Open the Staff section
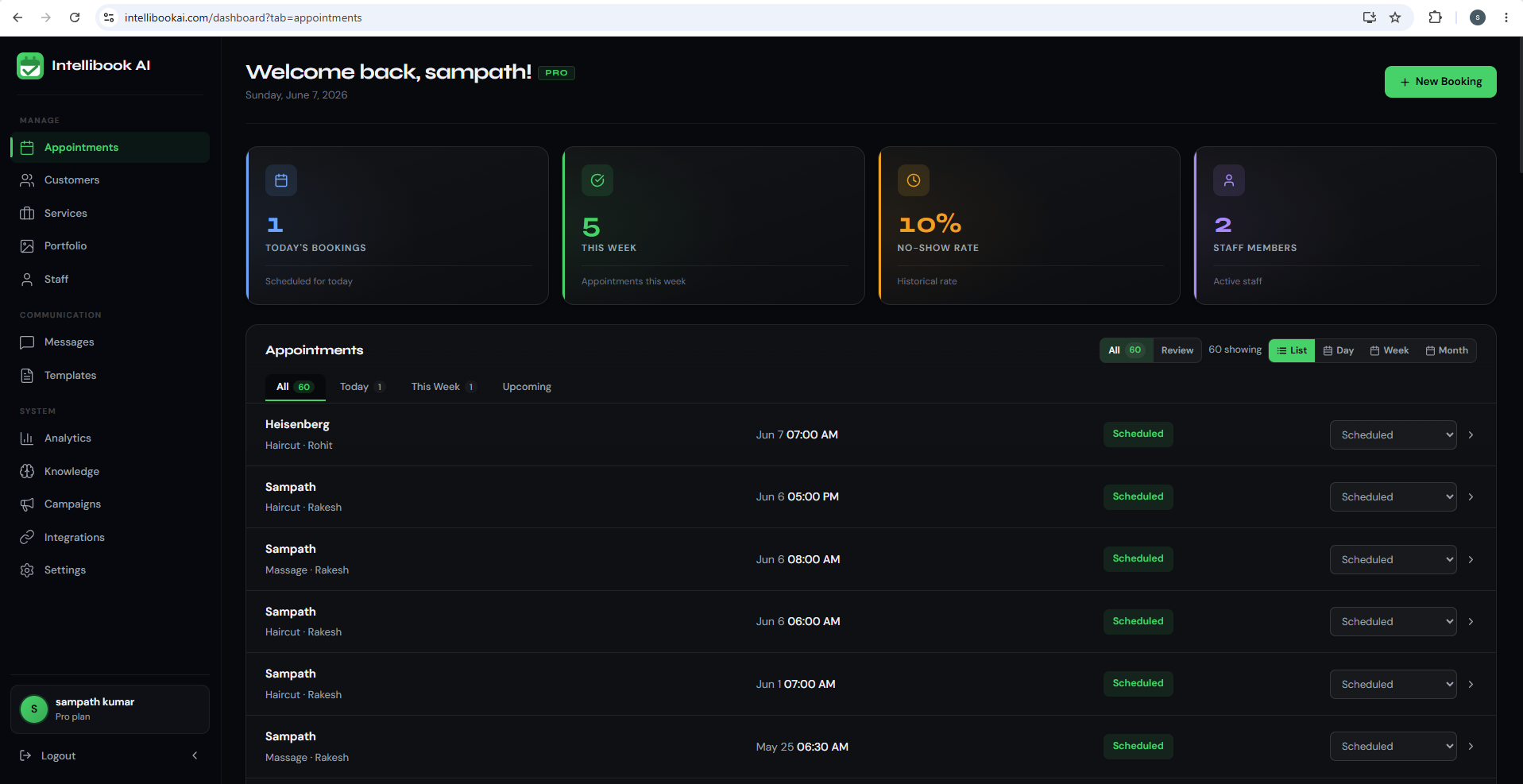 [110, 280]
